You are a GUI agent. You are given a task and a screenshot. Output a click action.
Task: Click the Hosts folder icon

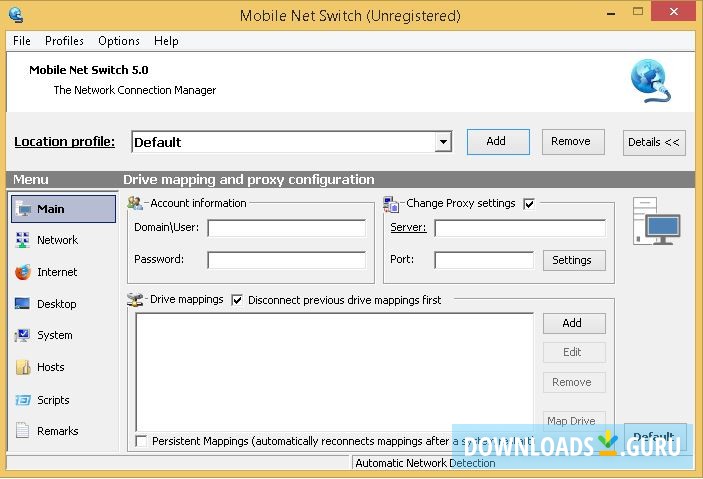pos(23,367)
